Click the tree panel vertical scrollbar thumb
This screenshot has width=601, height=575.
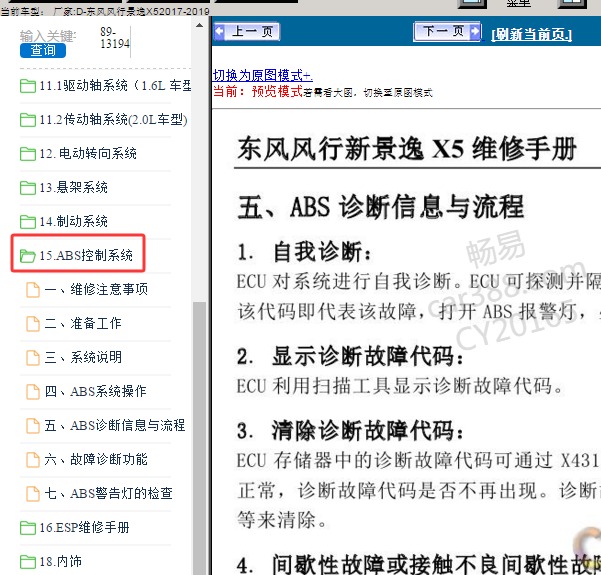pyautogui.click(x=199, y=438)
